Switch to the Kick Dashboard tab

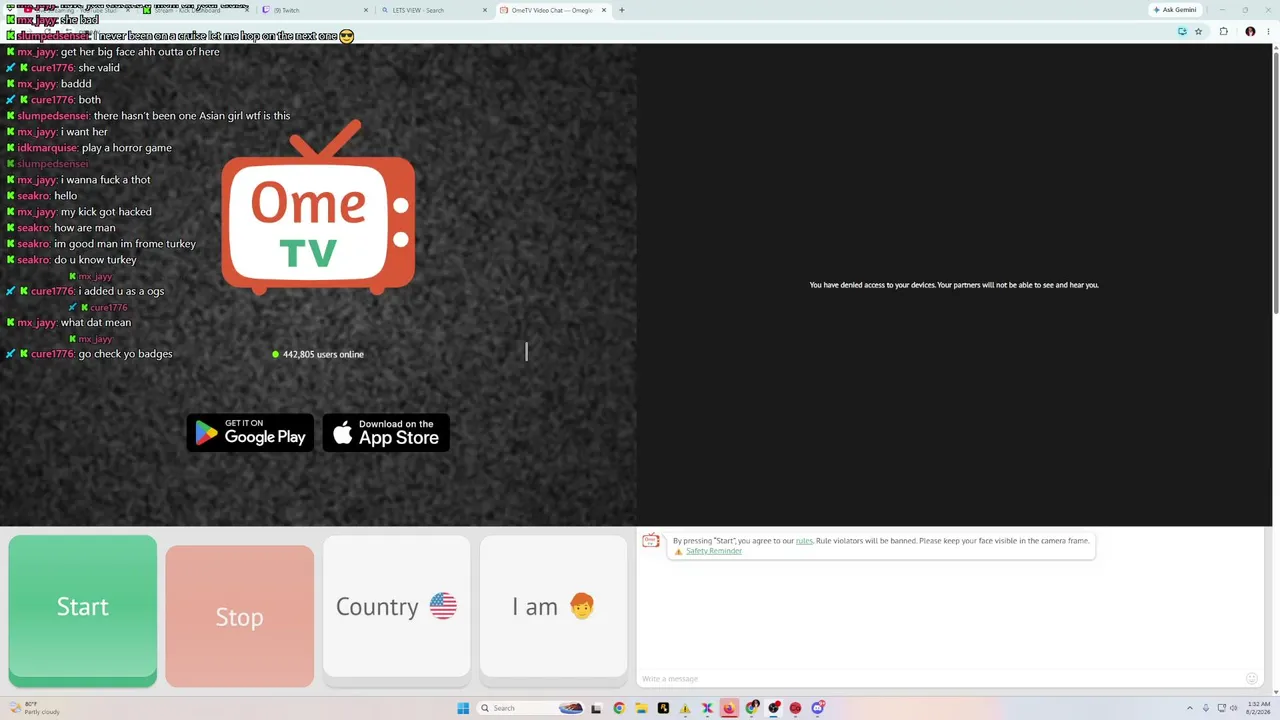(x=195, y=10)
